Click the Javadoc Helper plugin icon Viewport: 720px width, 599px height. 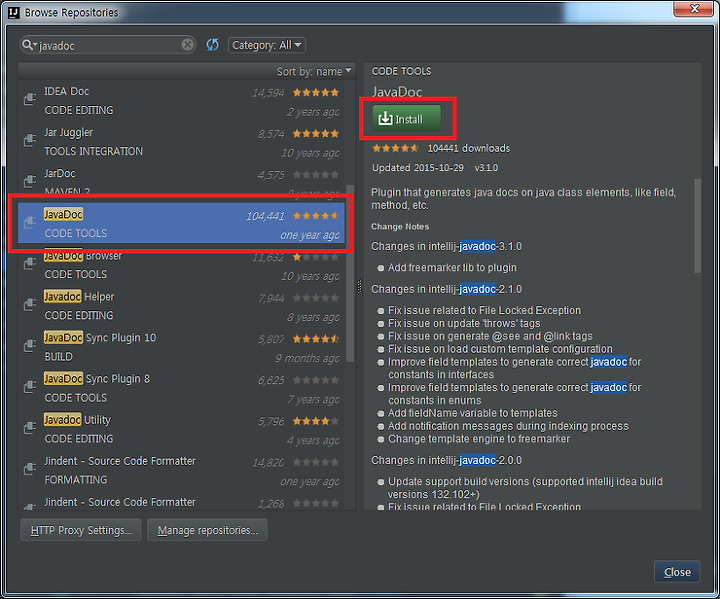(x=29, y=304)
